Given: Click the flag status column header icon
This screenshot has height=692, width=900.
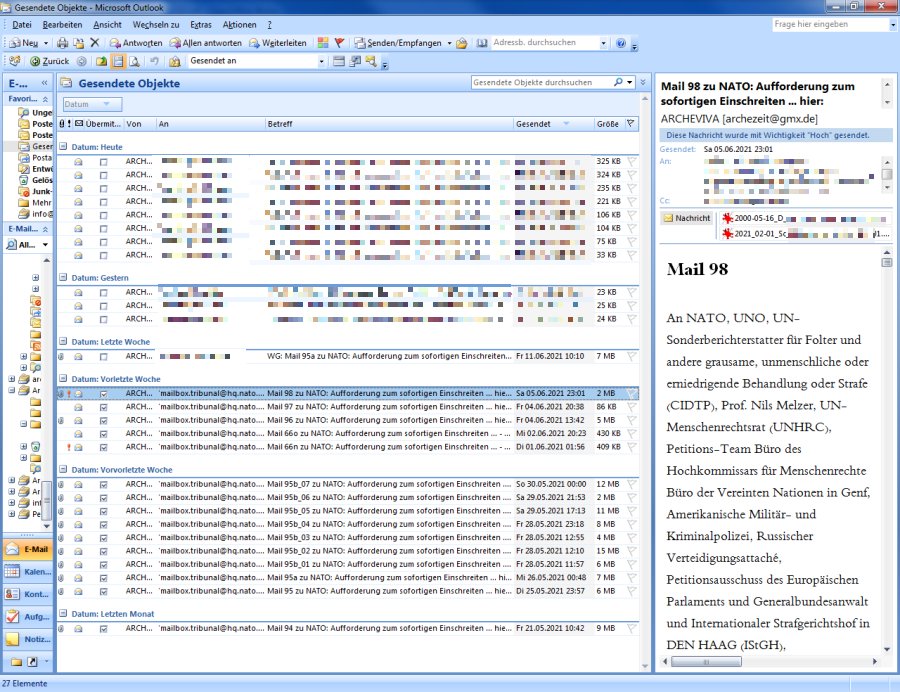Looking at the screenshot, I should coord(631,124).
